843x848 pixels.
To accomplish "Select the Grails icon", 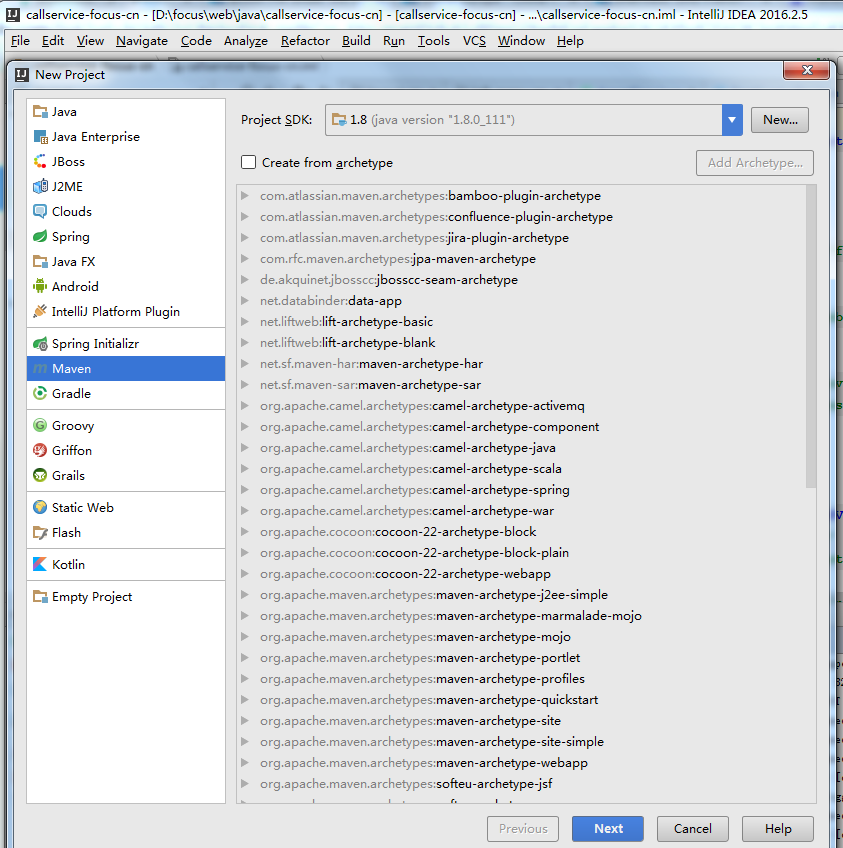I will point(40,475).
